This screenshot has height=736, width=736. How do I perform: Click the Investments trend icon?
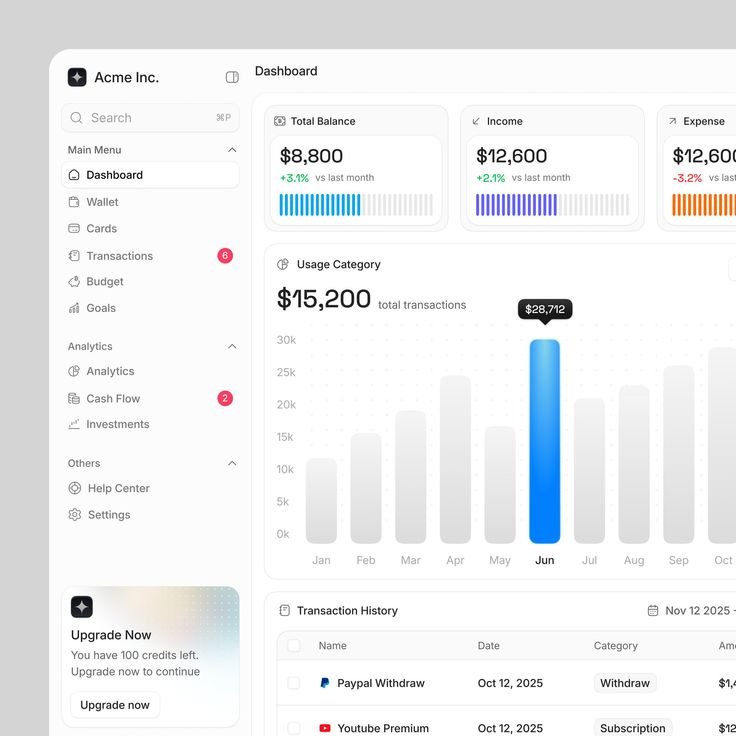(74, 424)
